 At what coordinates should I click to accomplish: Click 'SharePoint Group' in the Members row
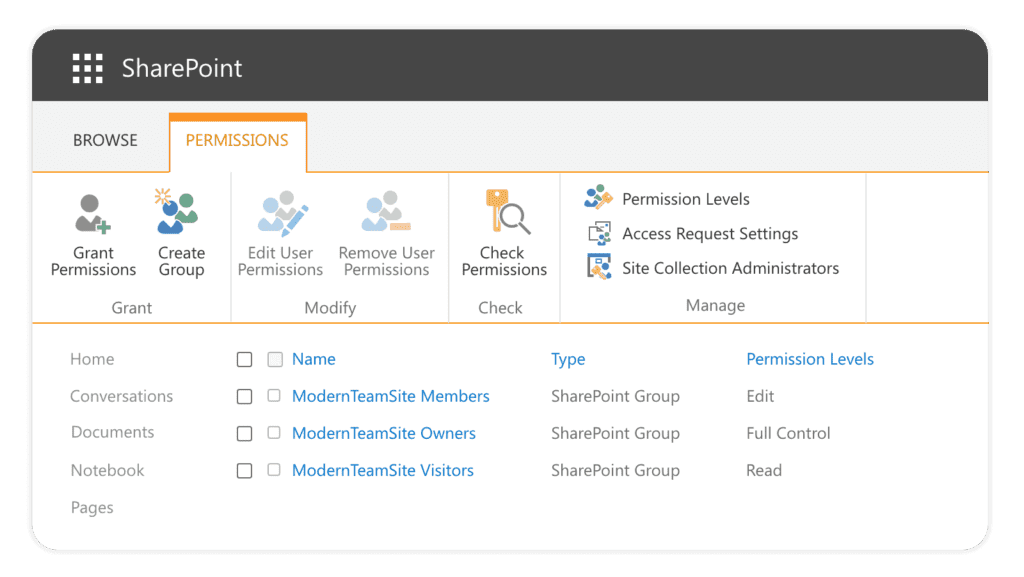(615, 396)
